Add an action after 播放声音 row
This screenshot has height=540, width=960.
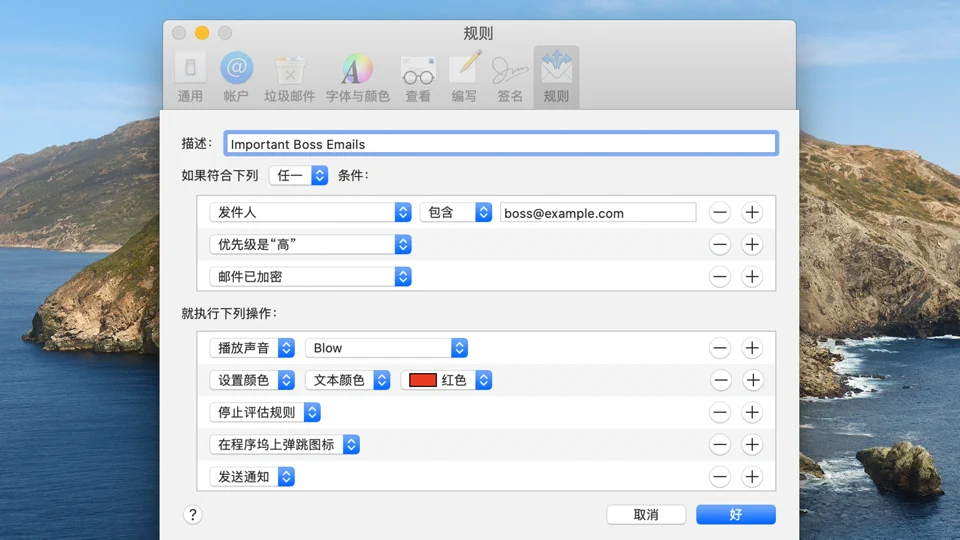click(752, 348)
